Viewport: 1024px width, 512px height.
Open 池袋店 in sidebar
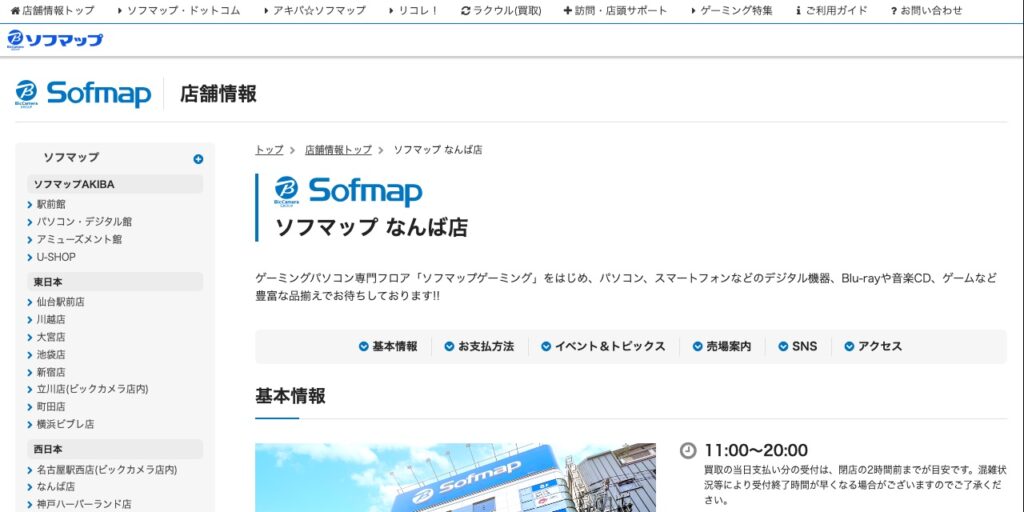coord(51,355)
